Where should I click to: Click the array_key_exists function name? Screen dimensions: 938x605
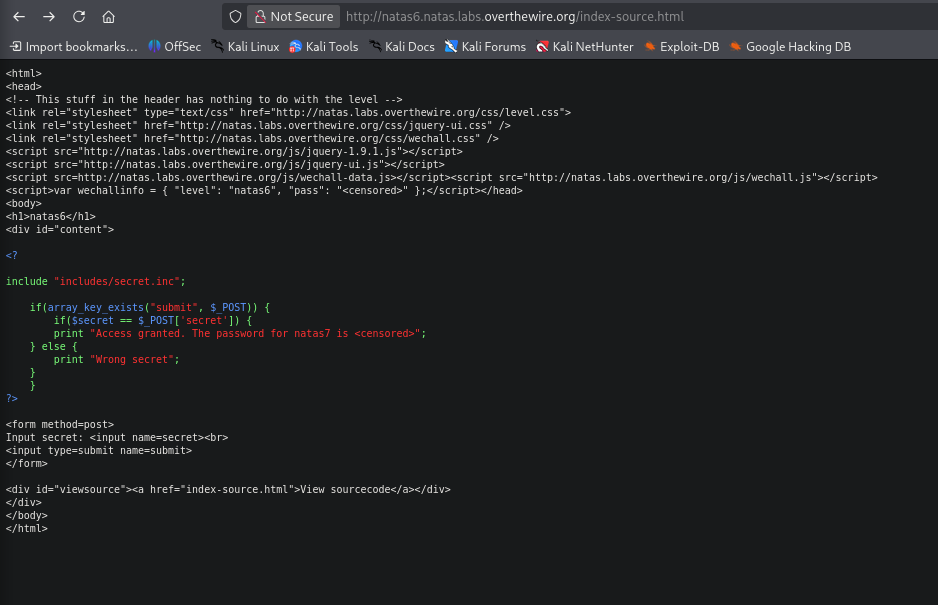pyautogui.click(x=96, y=308)
